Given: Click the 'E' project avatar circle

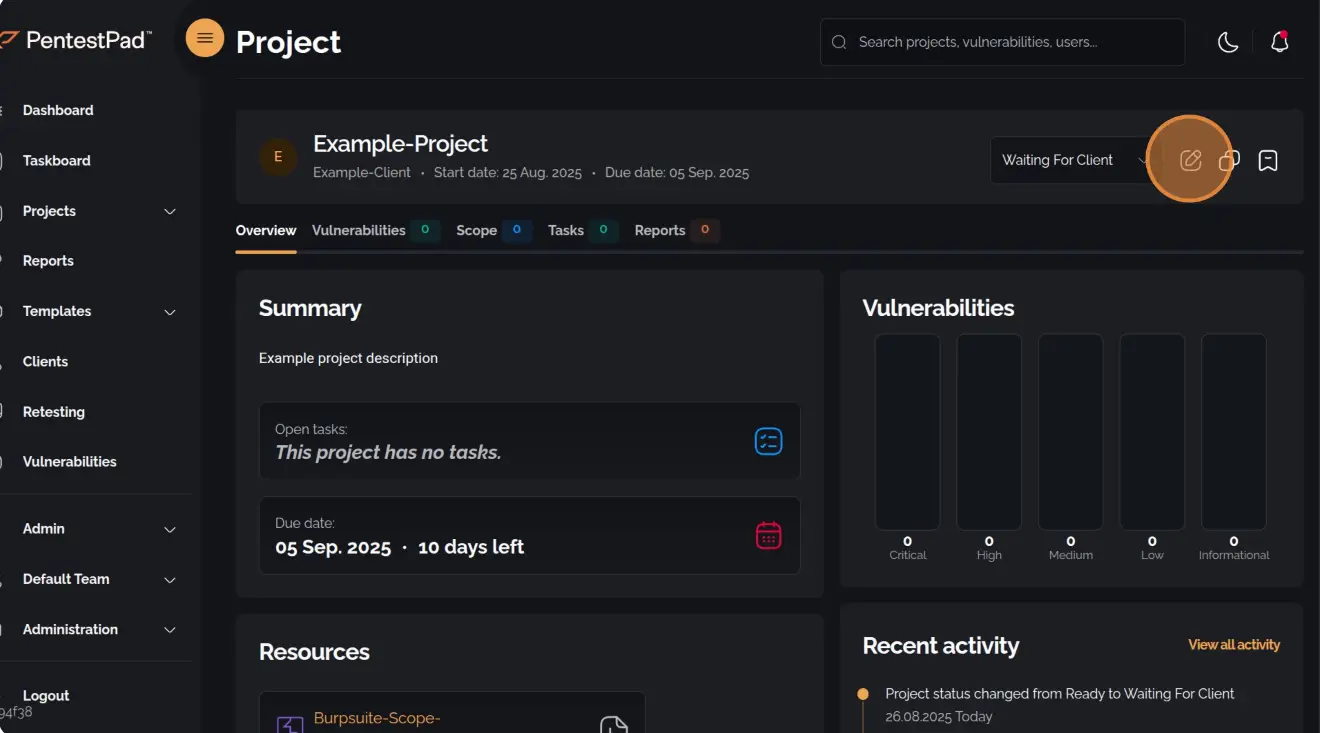Looking at the screenshot, I should click(278, 157).
